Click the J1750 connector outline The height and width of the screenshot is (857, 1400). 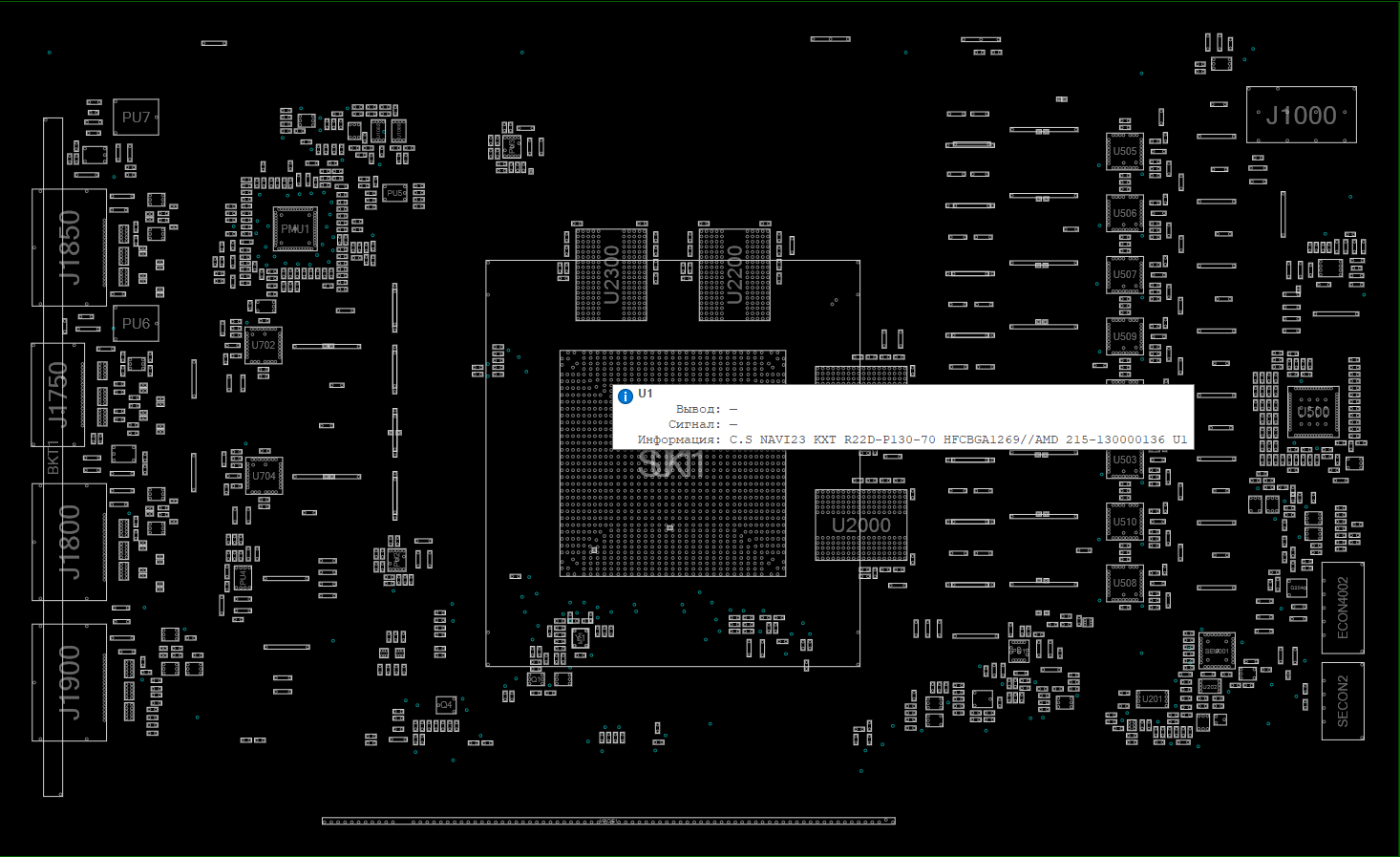58,395
